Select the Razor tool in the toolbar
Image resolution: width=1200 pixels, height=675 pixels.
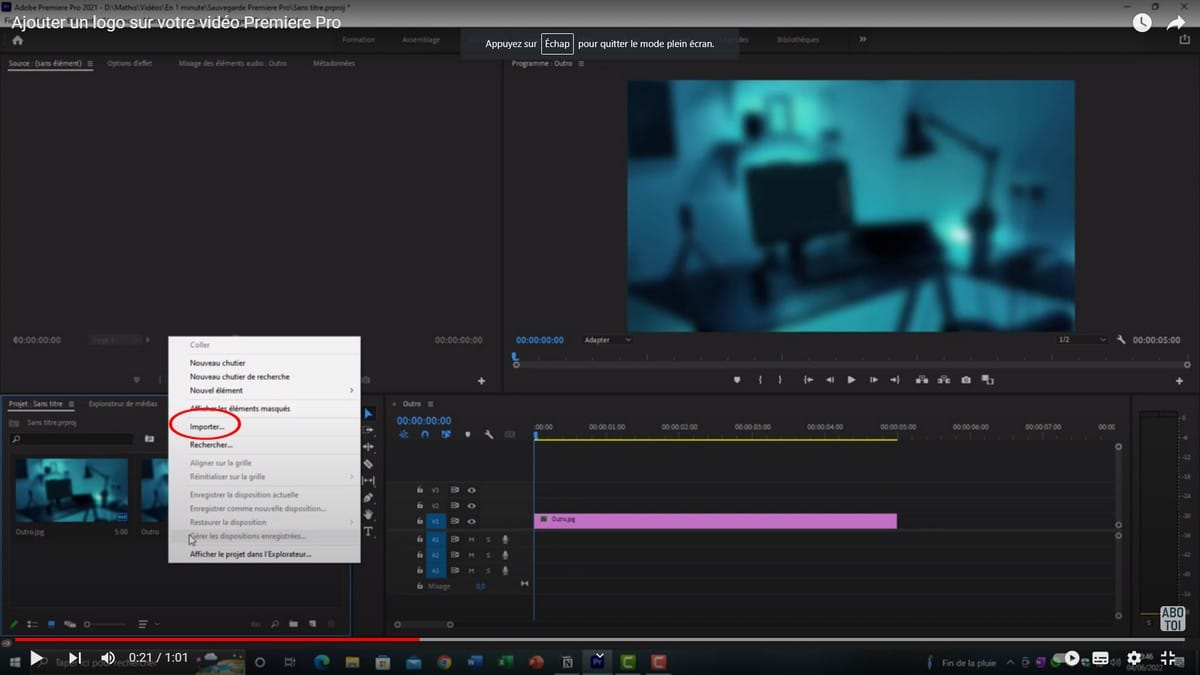point(368,464)
